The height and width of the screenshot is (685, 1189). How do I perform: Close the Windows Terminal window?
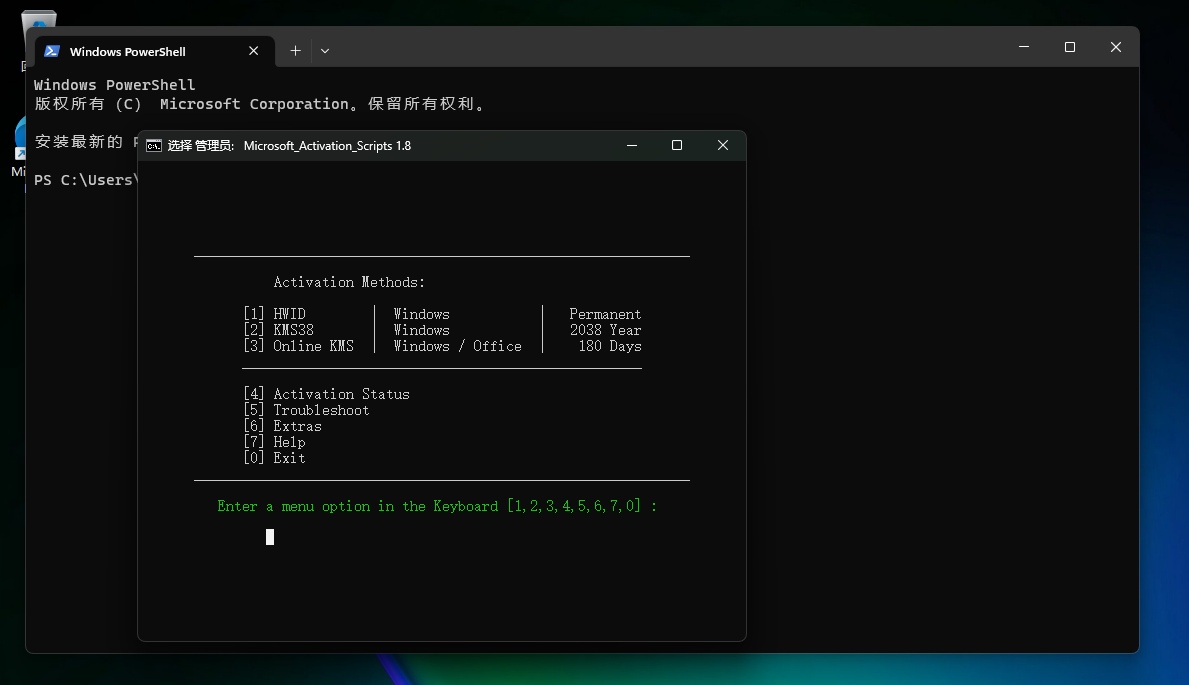pos(1116,47)
